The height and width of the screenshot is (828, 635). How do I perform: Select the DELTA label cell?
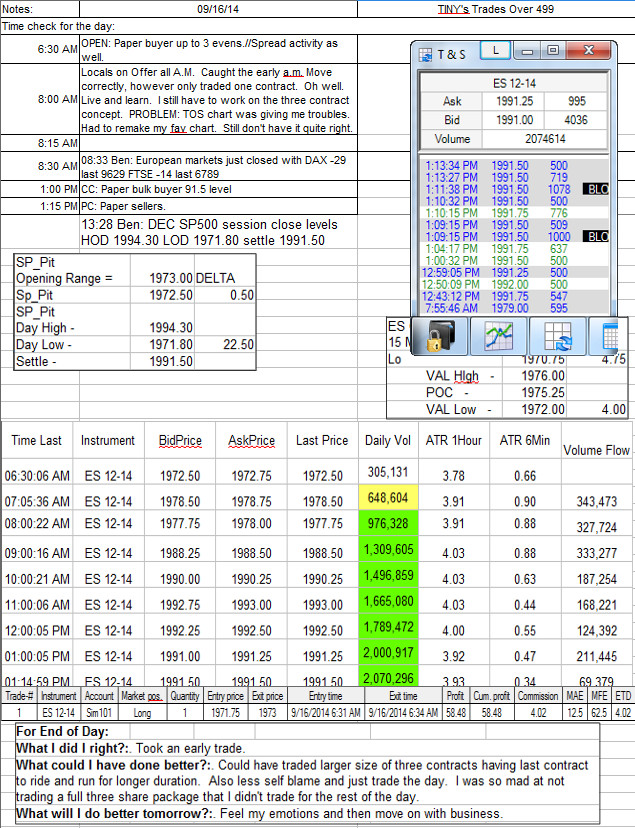[225, 278]
